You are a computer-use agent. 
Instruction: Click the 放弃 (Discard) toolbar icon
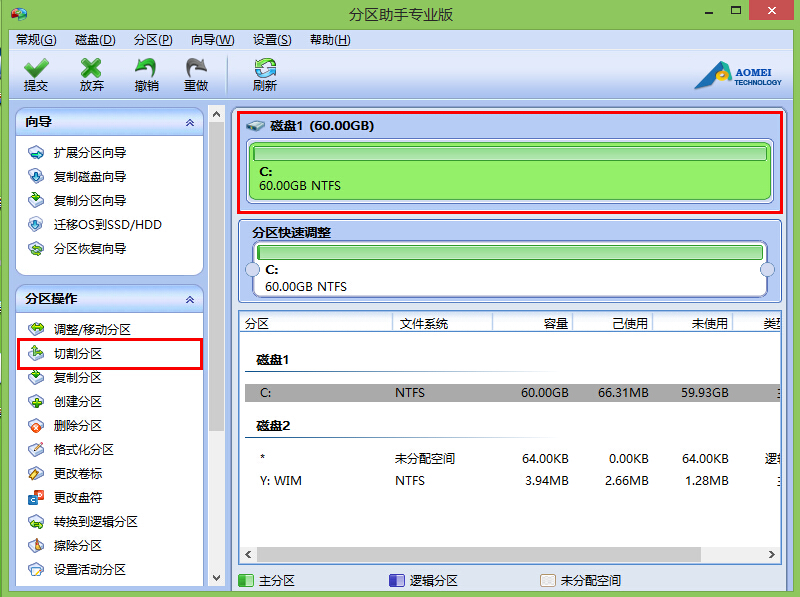click(91, 68)
